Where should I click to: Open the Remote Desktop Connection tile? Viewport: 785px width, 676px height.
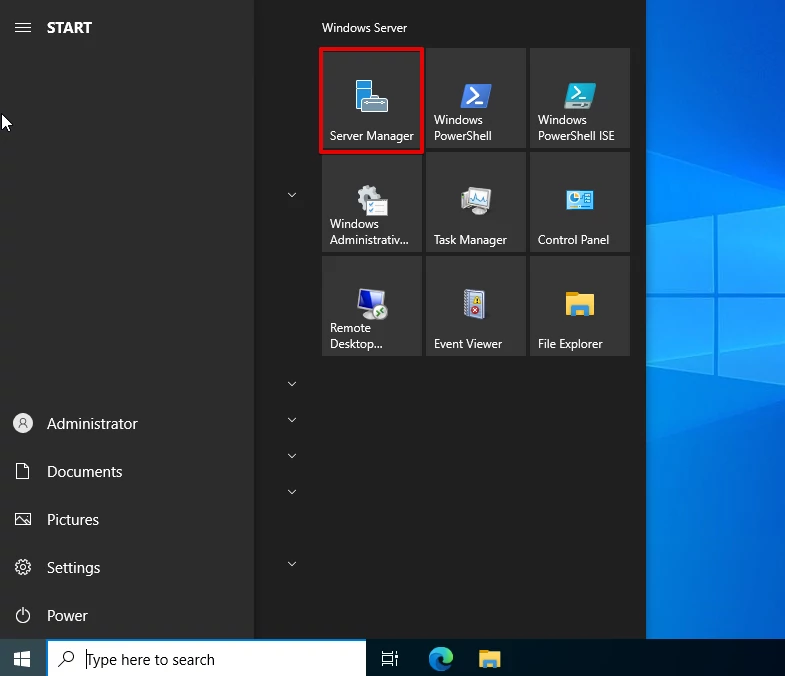pos(371,306)
